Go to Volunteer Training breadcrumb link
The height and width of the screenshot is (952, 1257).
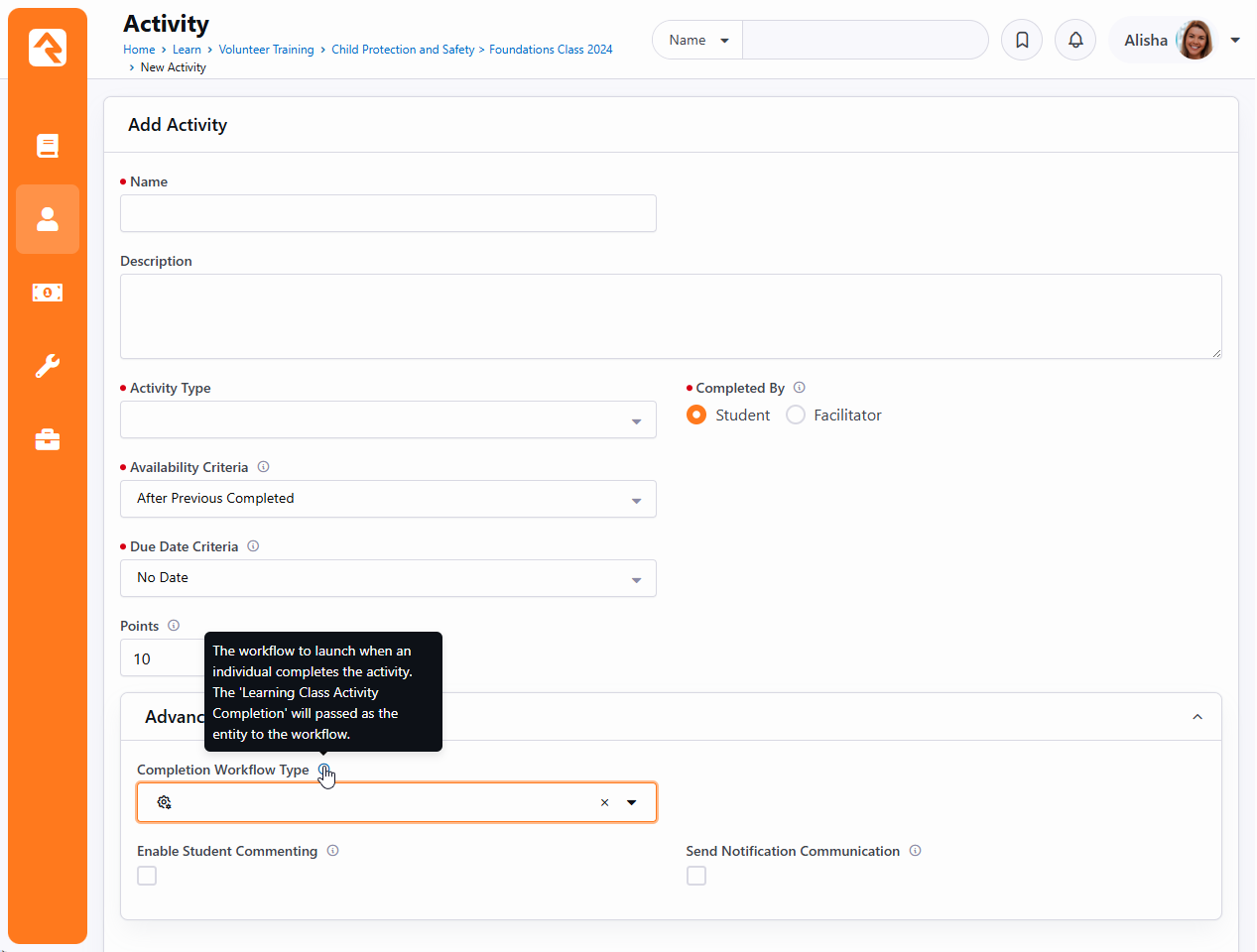click(266, 50)
